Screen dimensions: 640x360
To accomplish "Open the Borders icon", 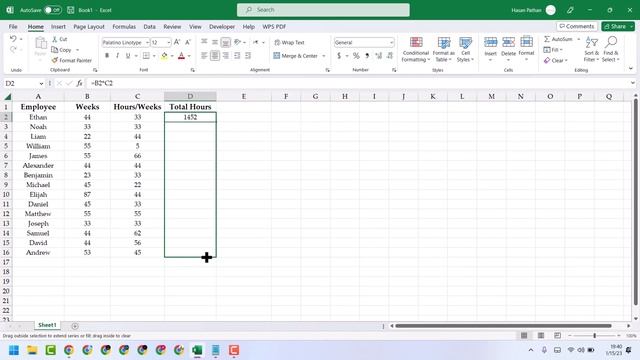I will coord(146,56).
